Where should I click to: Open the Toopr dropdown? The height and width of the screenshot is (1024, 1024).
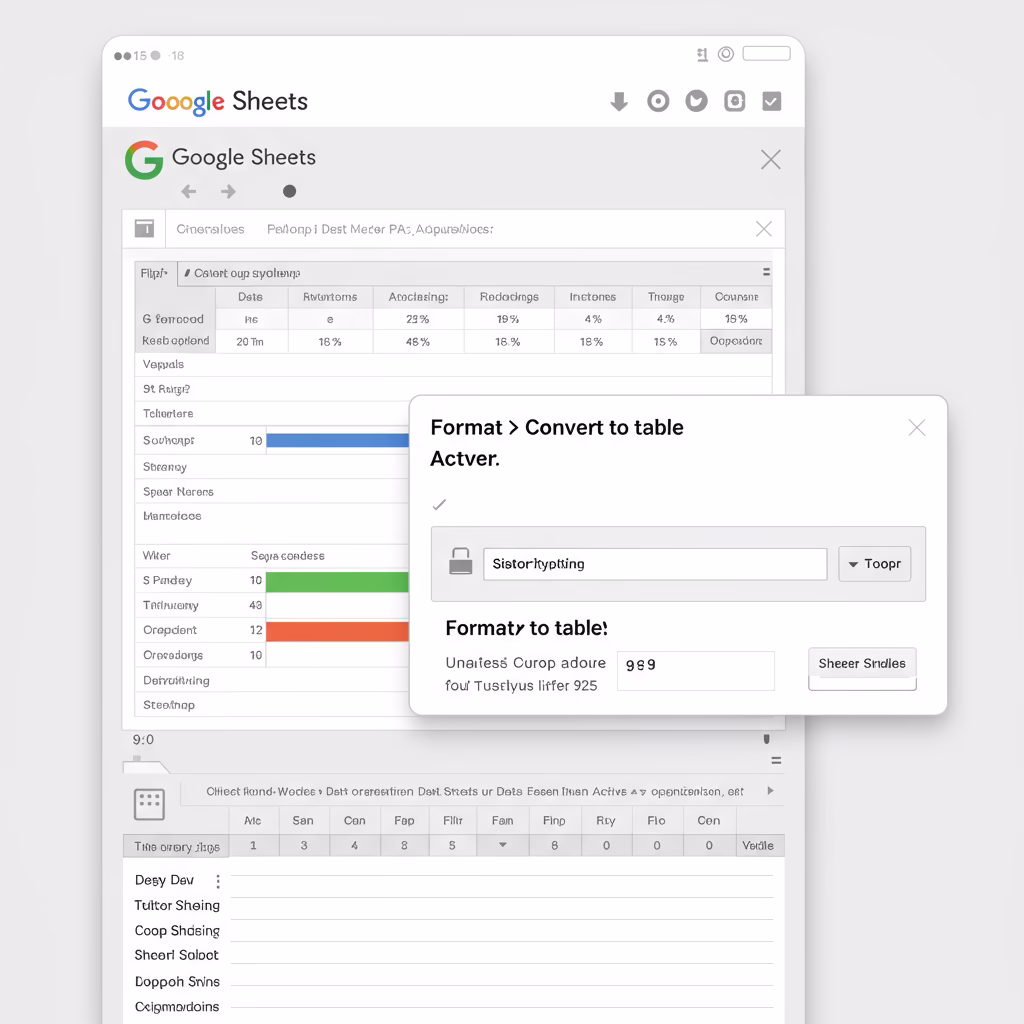point(874,564)
